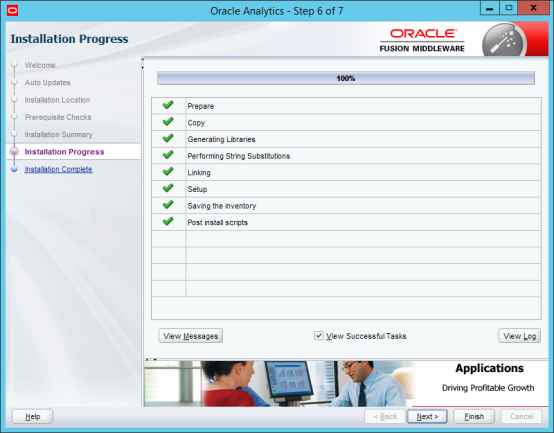Click the Applications banner image
This screenshot has width=554, height=433.
click(346, 383)
